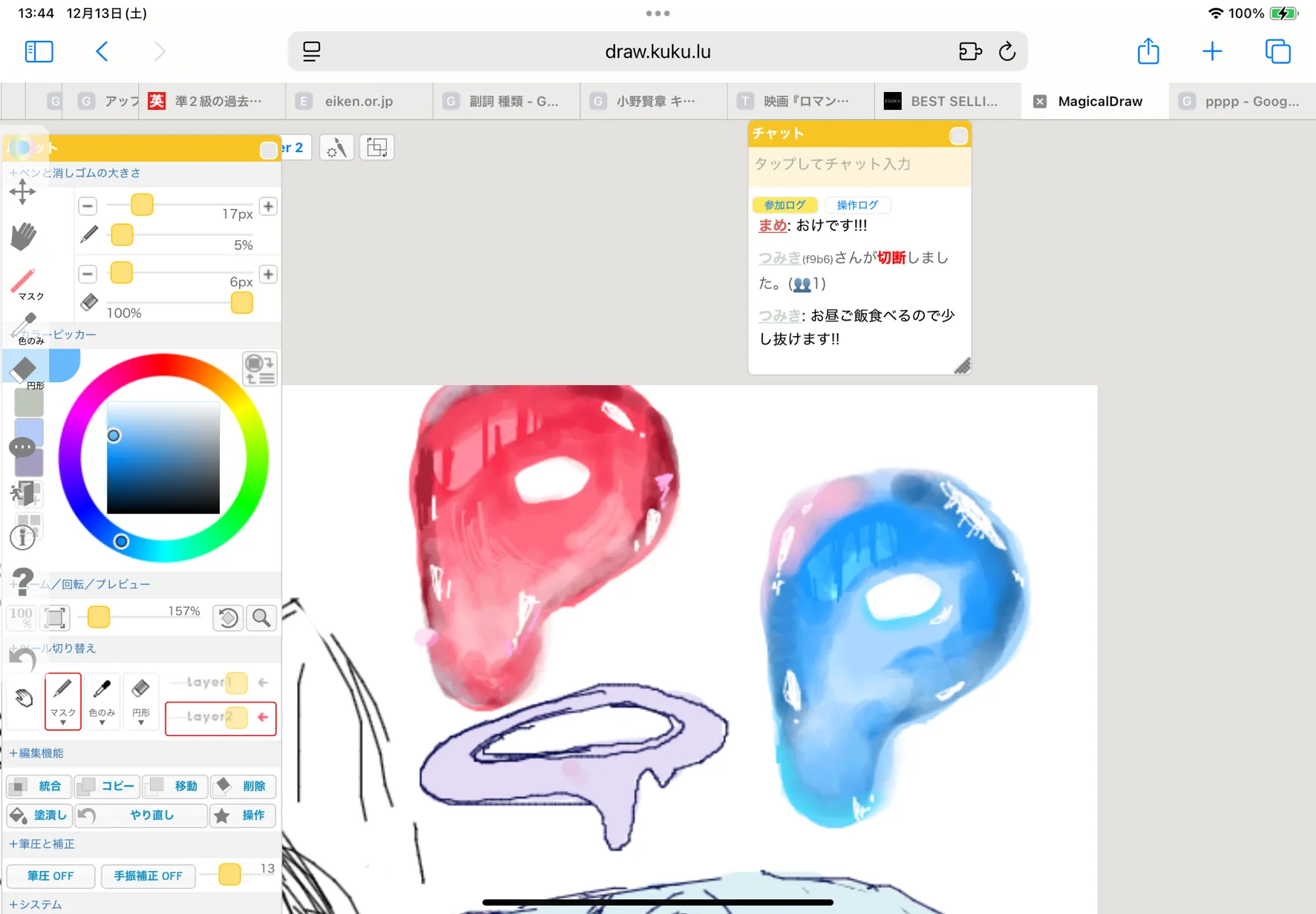
Task: Select the grey hand tool in sidebar
Action: pyautogui.click(x=23, y=236)
